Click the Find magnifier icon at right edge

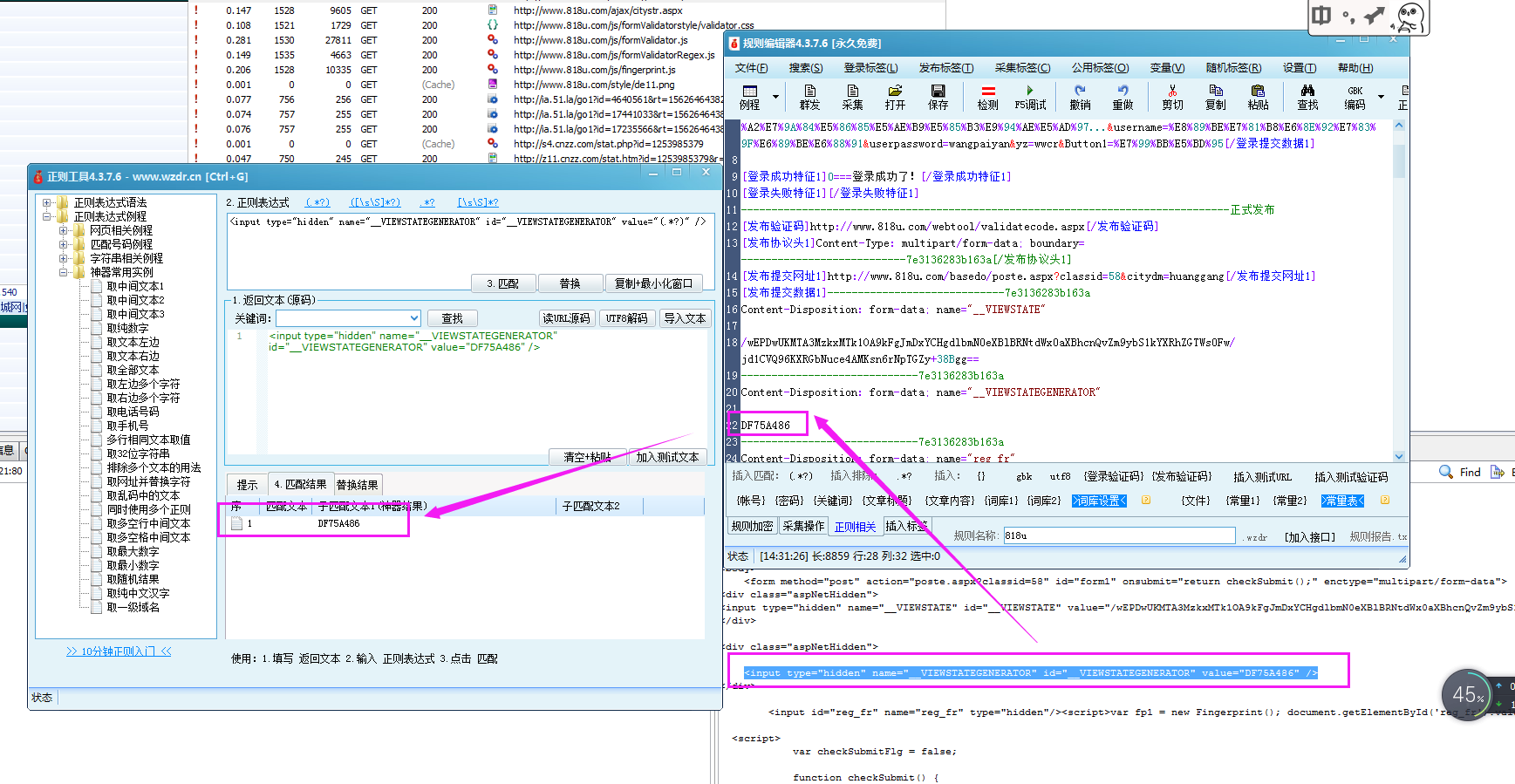point(1446,472)
